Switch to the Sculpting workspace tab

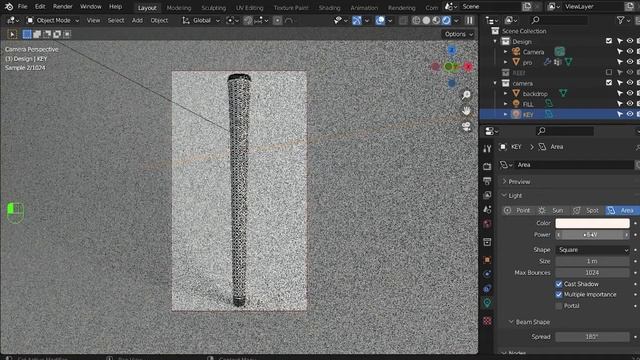213,8
